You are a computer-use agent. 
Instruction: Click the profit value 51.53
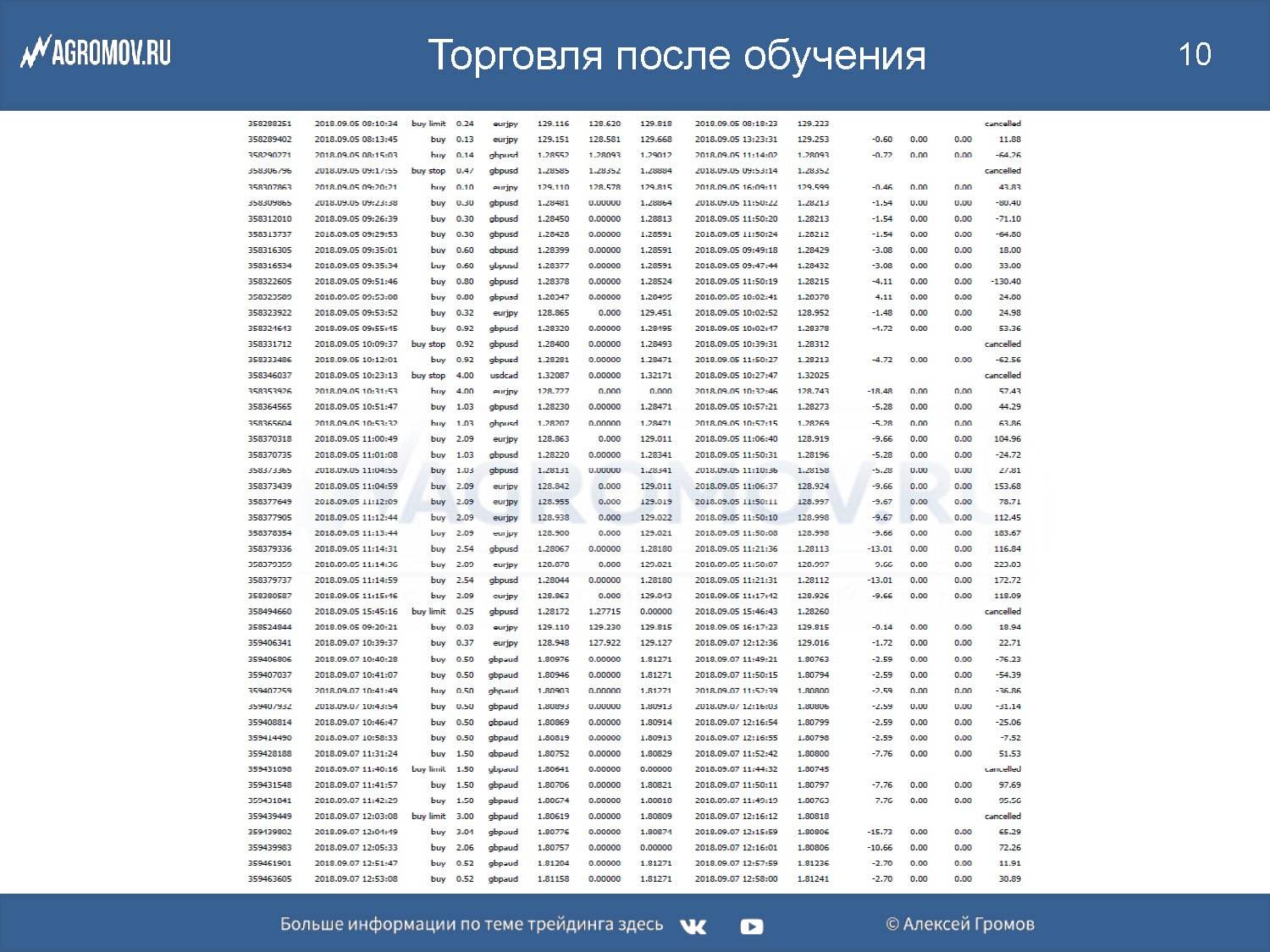point(1010,754)
